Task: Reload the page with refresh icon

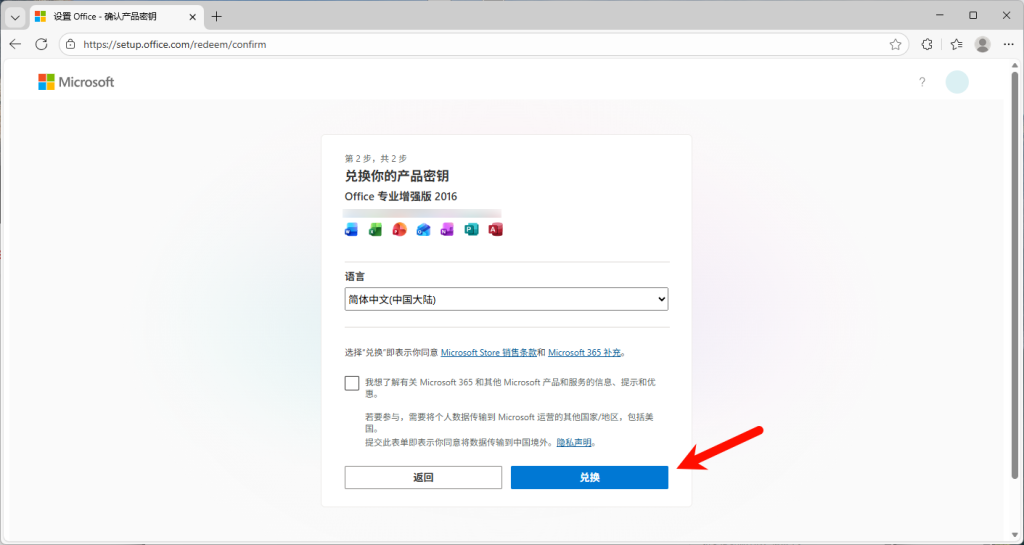Action: pyautogui.click(x=41, y=44)
